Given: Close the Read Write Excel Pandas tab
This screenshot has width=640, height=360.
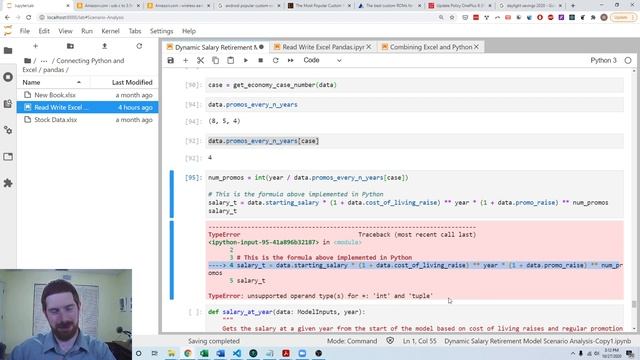Looking at the screenshot, I should pyautogui.click(x=369, y=47).
